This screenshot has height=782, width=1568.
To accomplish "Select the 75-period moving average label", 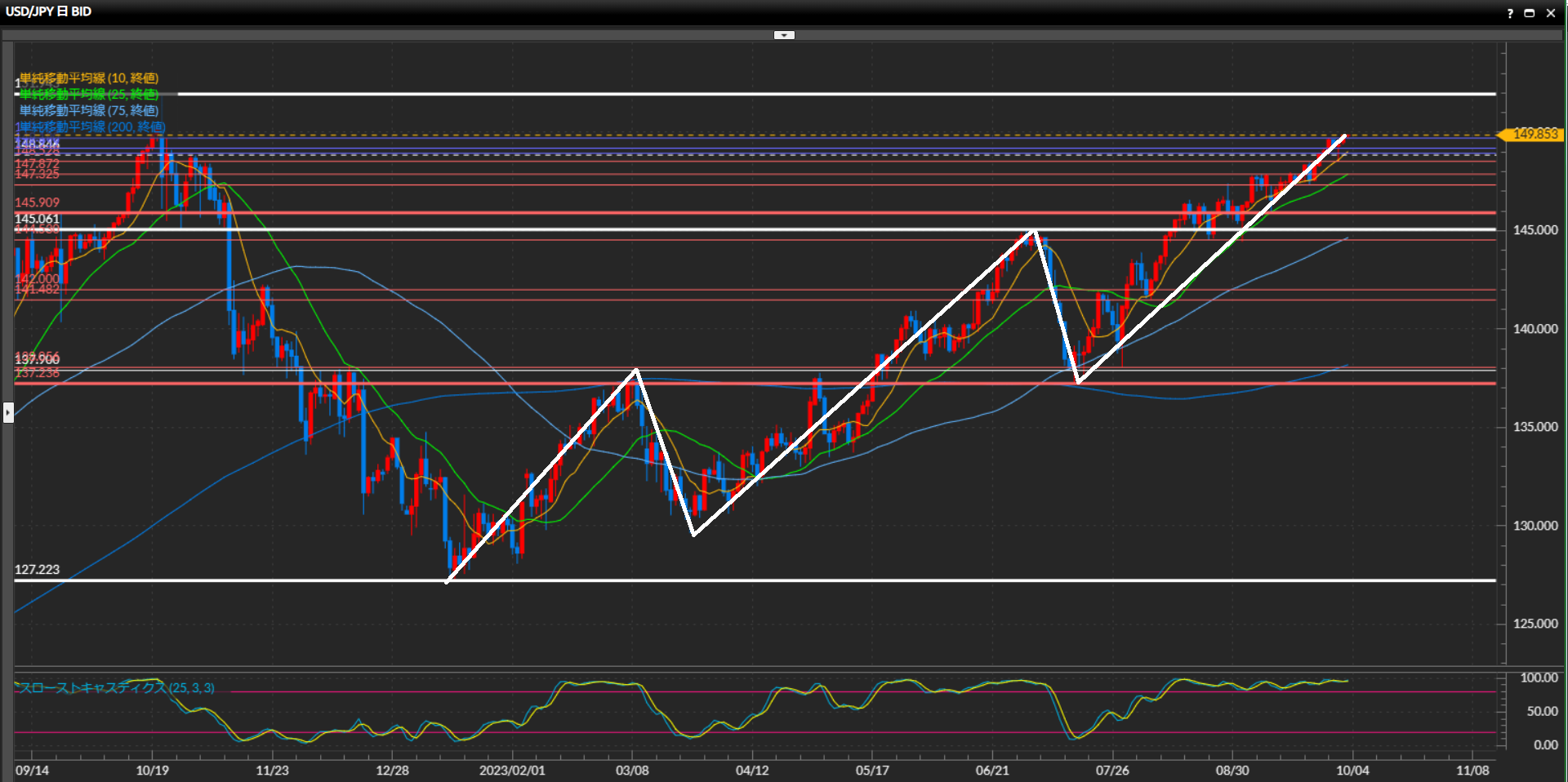I will point(89,110).
